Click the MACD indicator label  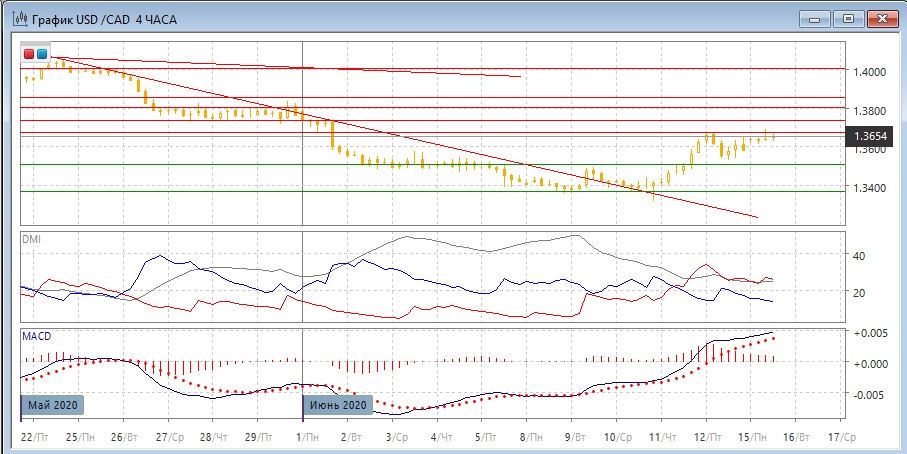coord(37,336)
